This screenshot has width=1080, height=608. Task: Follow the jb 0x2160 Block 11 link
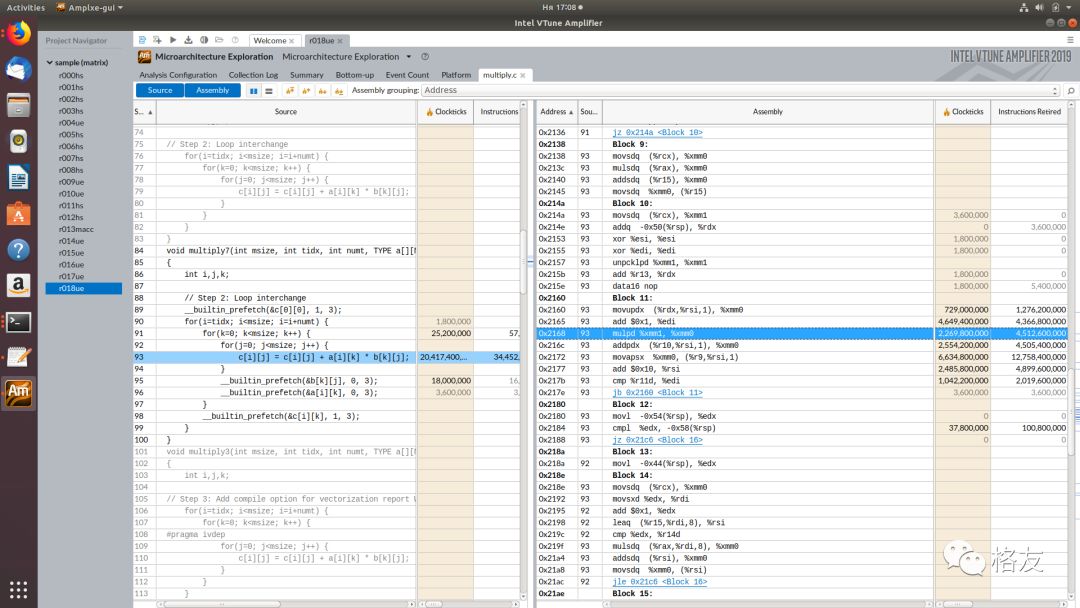[657, 392]
